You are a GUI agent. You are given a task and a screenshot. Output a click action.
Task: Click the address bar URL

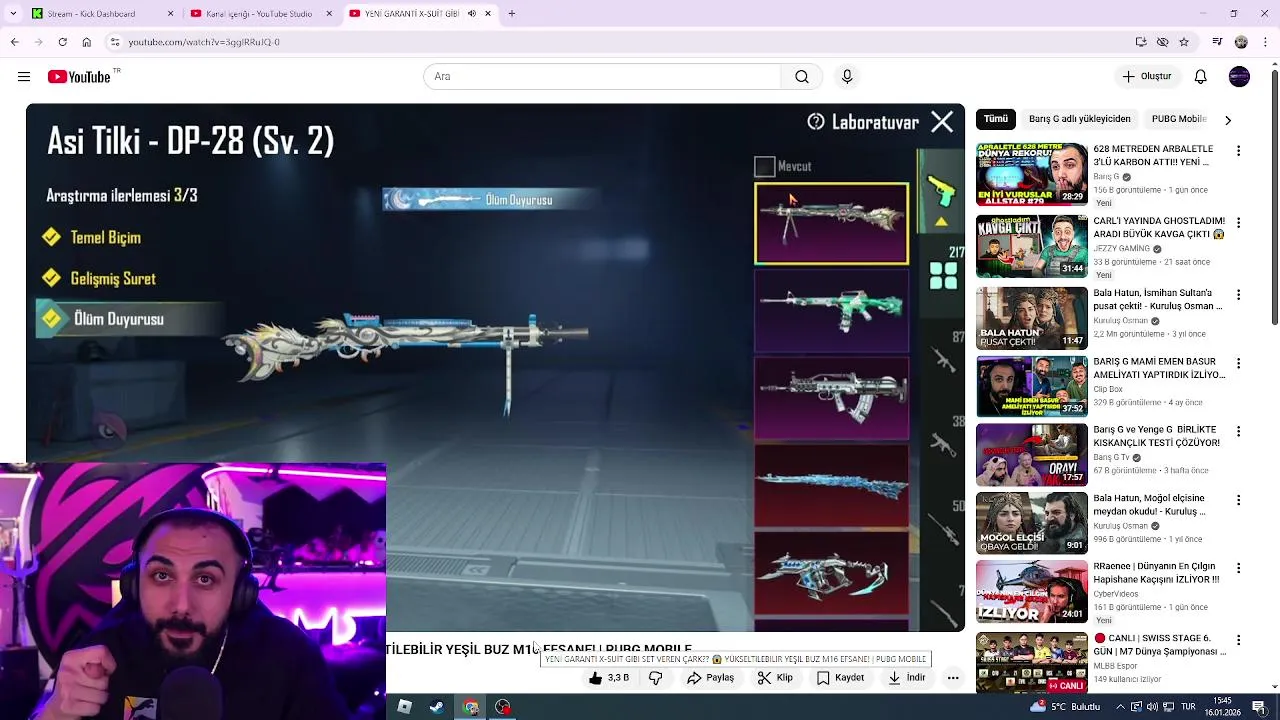204,42
